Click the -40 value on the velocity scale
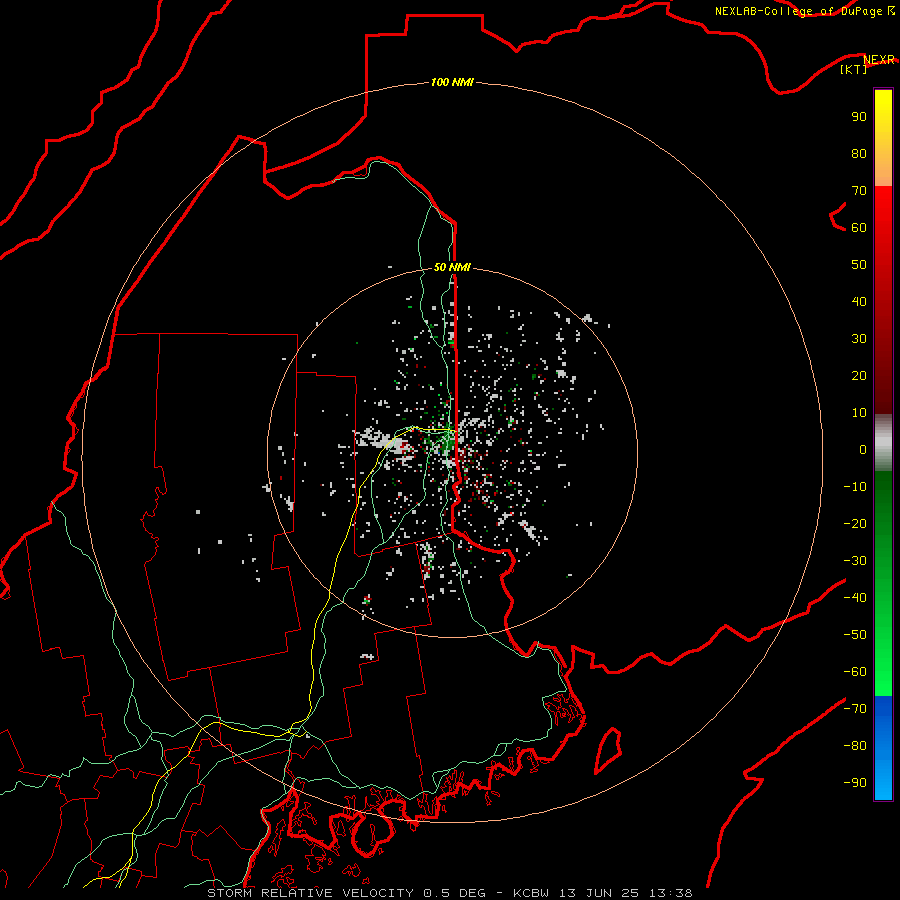 point(855,598)
